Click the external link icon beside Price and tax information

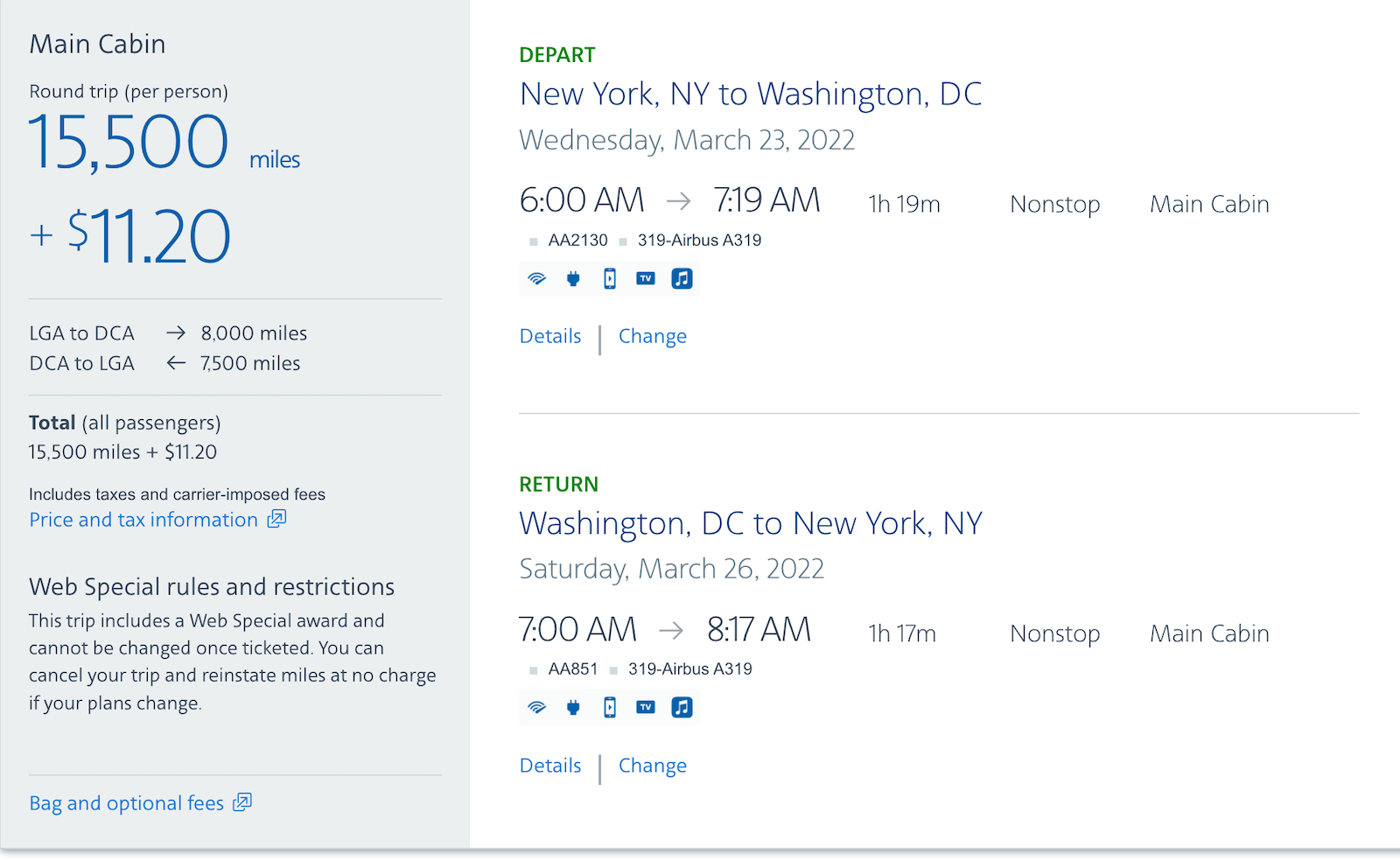pos(275,519)
